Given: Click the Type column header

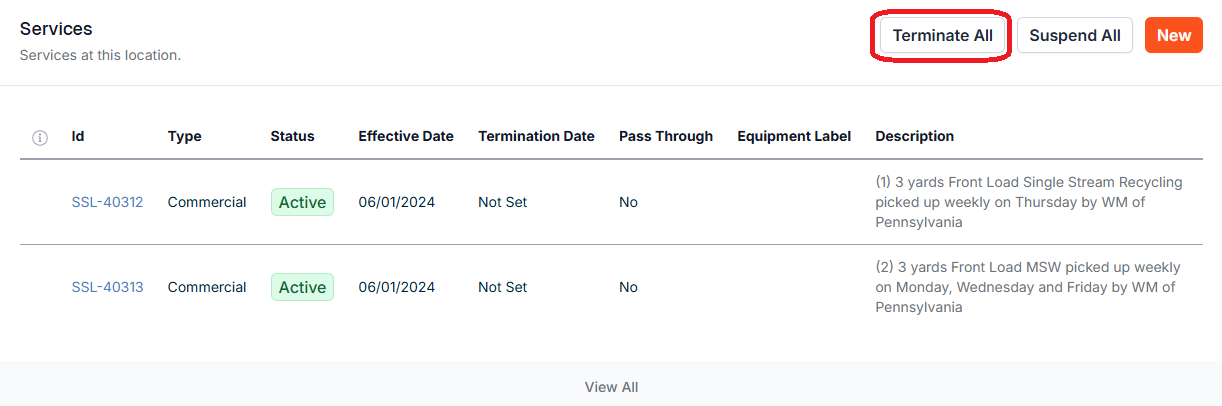Looking at the screenshot, I should click(x=184, y=136).
